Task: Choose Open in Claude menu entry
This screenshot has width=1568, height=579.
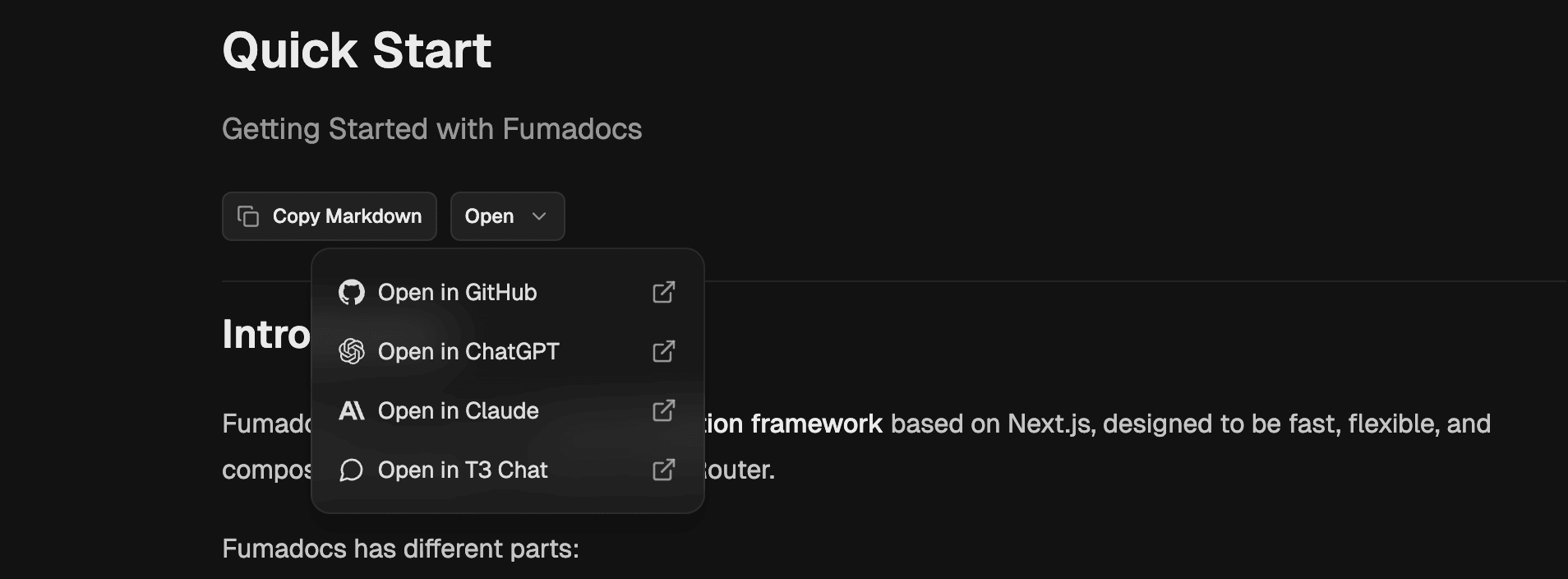Action: tap(459, 410)
